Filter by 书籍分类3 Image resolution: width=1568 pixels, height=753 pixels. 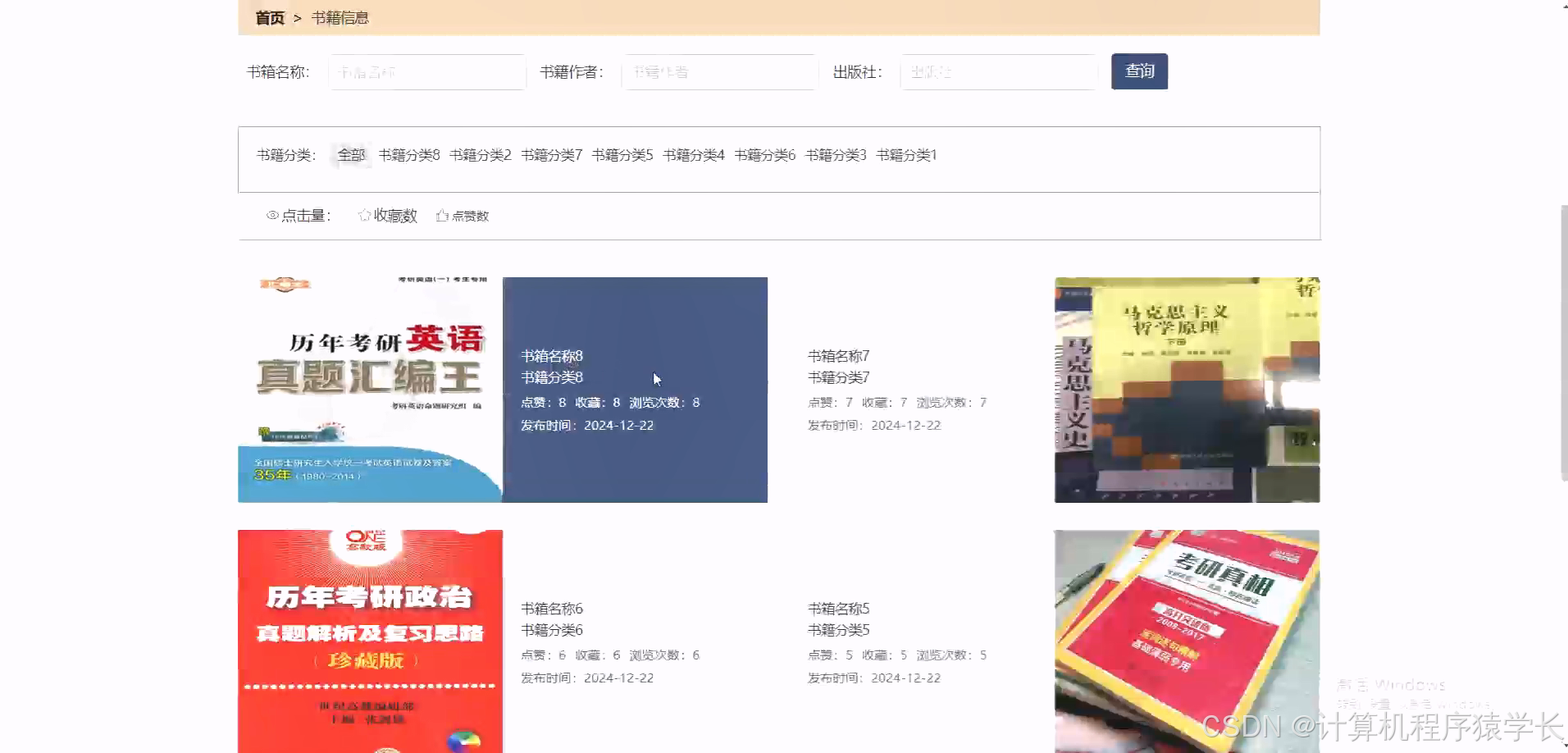pos(836,155)
